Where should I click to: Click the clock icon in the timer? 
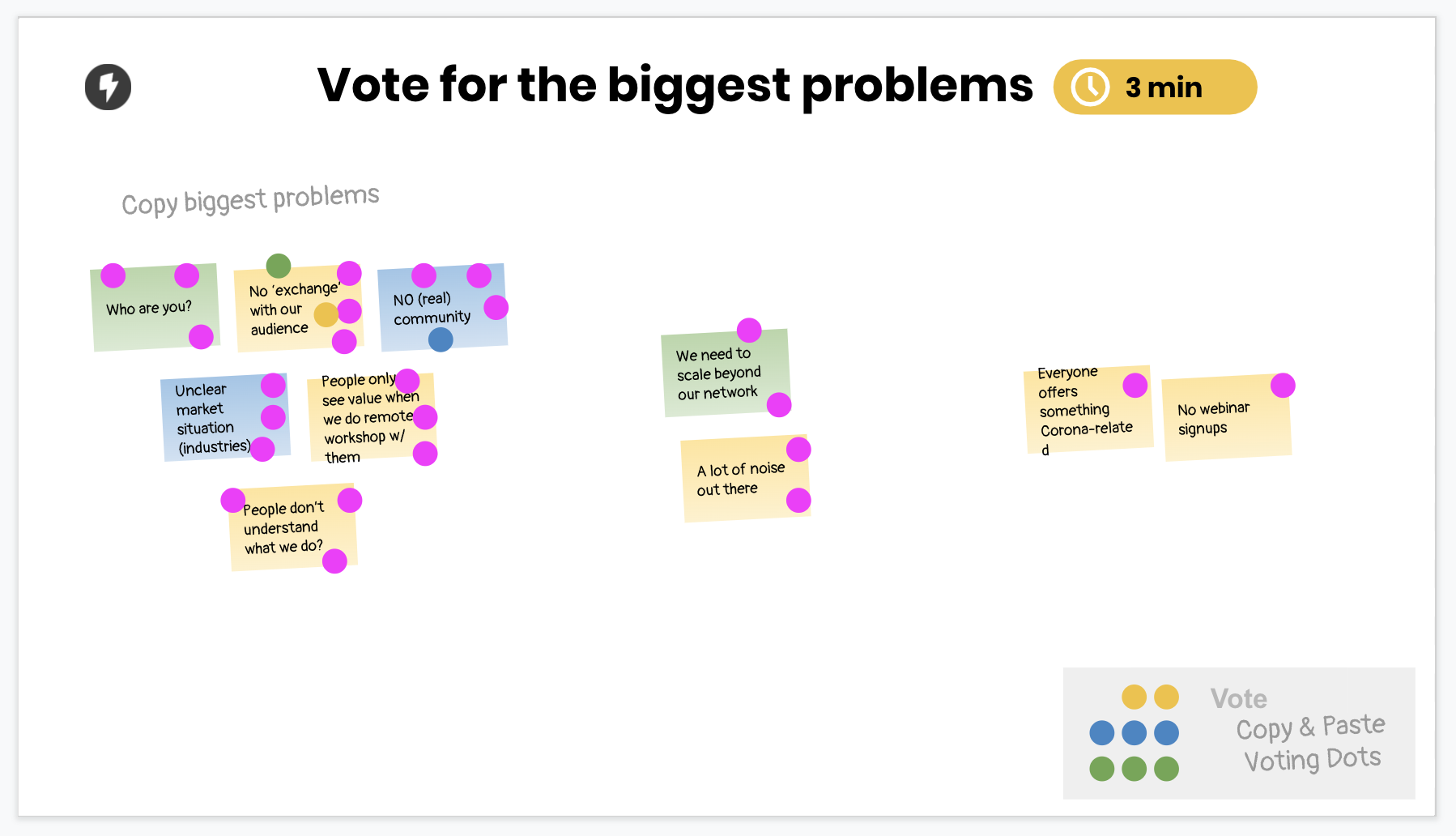(1090, 87)
